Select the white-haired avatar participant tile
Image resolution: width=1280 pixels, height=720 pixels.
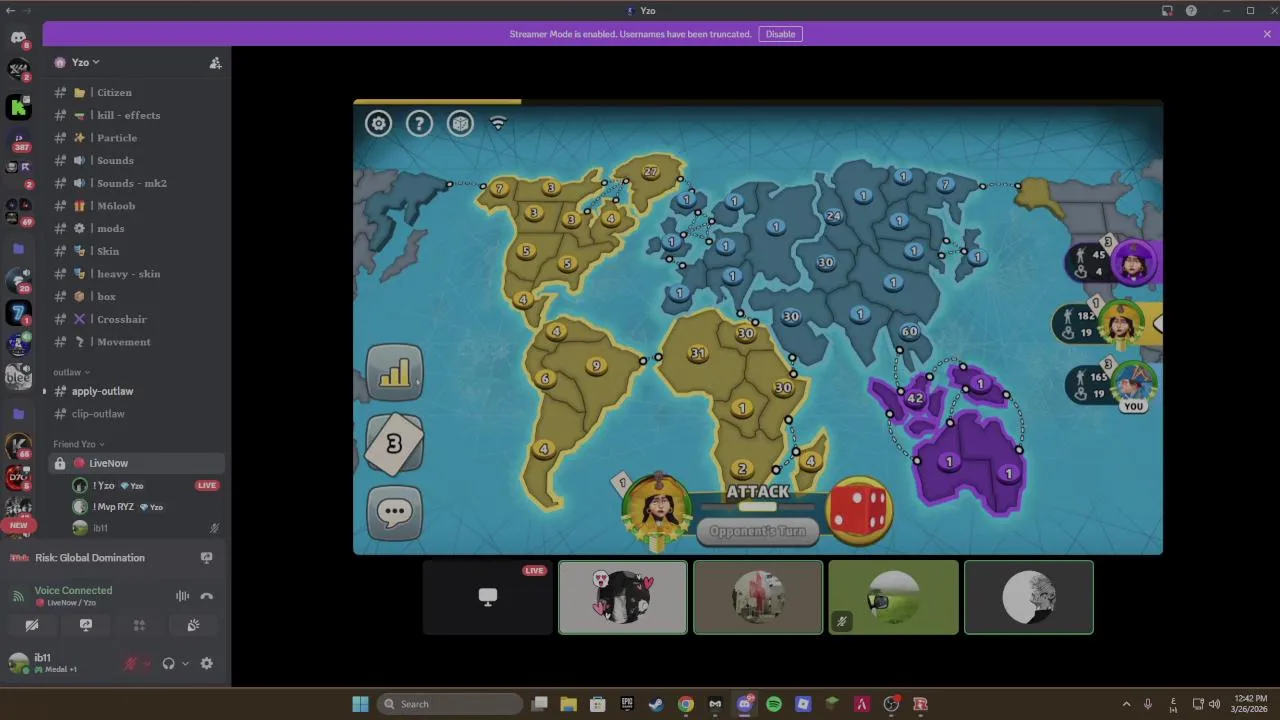1029,597
